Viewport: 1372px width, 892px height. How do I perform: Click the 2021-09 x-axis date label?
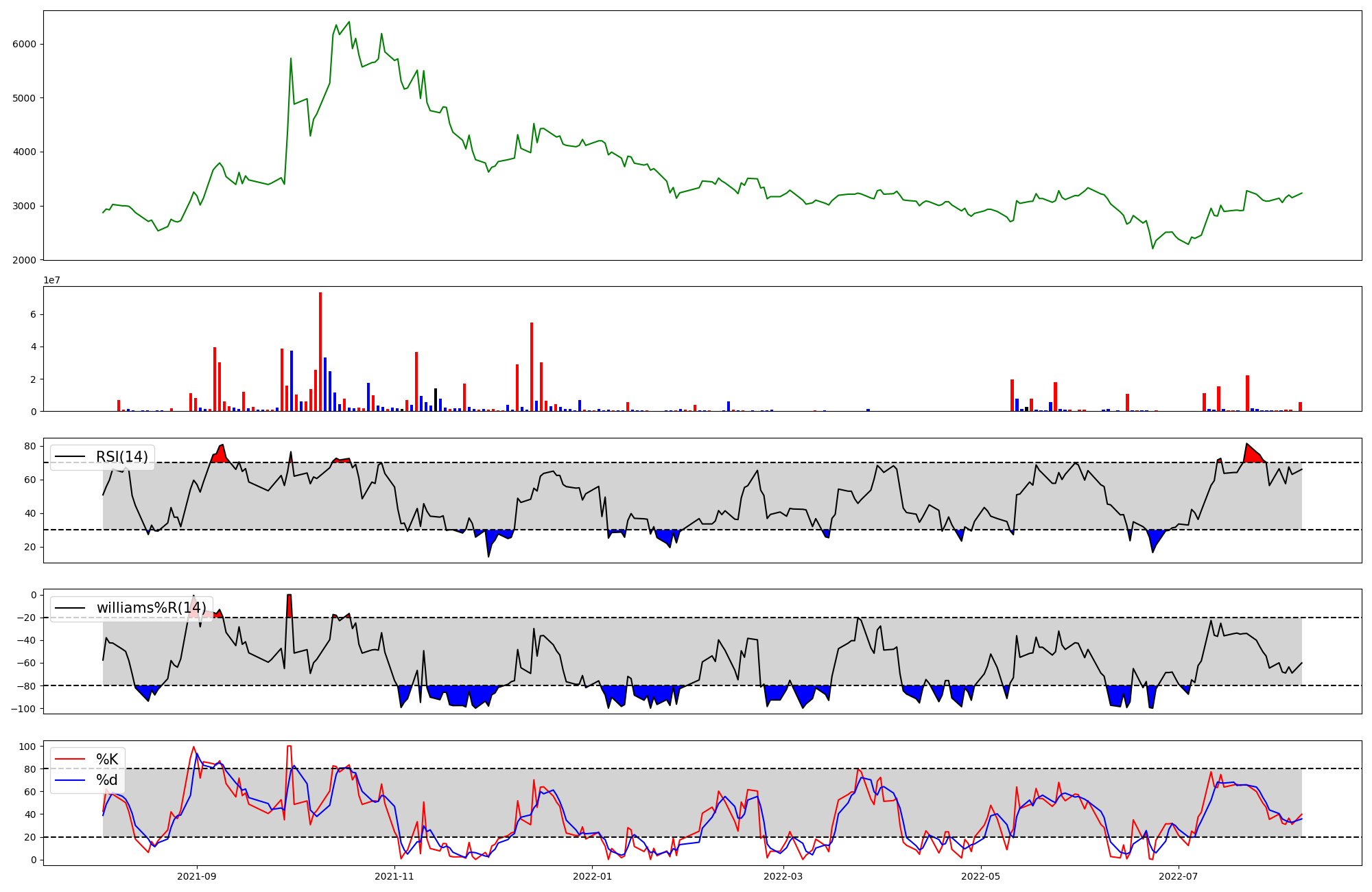(x=198, y=876)
